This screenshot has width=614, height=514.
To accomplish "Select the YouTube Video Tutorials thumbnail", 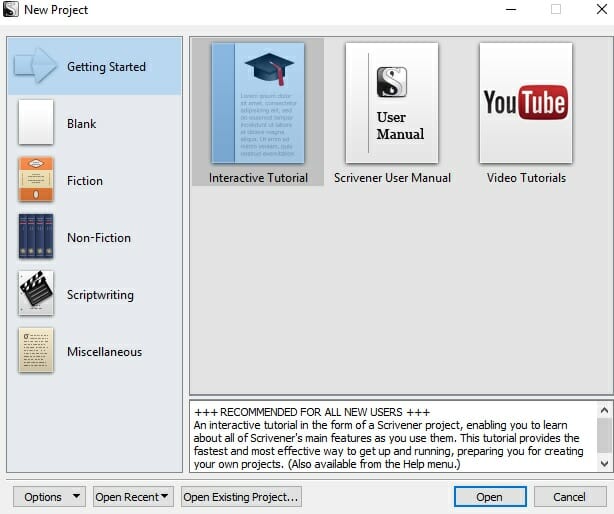I will 526,103.
